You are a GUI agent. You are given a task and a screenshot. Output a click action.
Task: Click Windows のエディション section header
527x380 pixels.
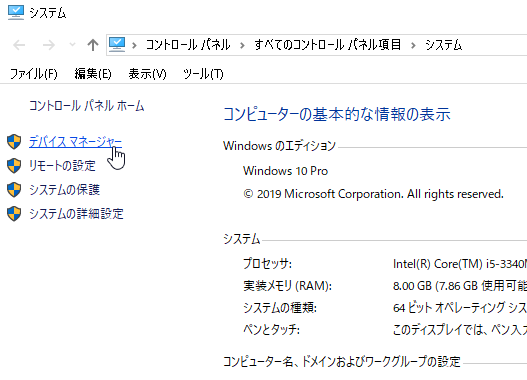(x=279, y=146)
